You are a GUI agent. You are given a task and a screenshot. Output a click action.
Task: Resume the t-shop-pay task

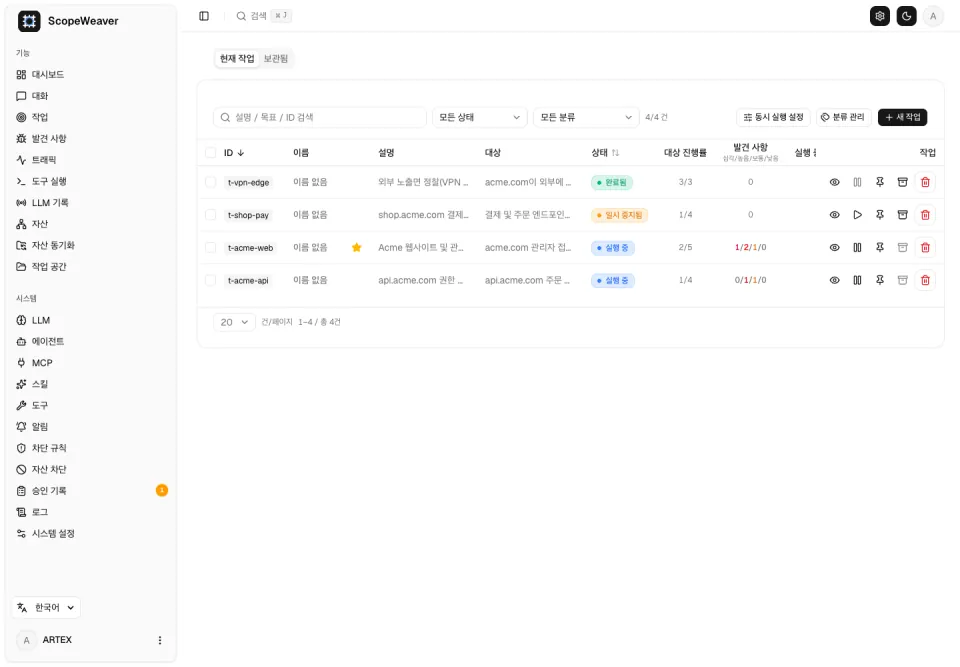857,215
